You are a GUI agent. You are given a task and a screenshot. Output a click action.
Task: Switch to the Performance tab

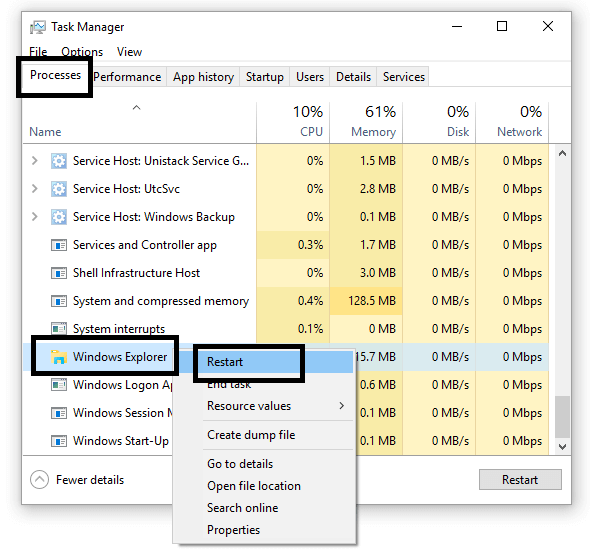127,77
